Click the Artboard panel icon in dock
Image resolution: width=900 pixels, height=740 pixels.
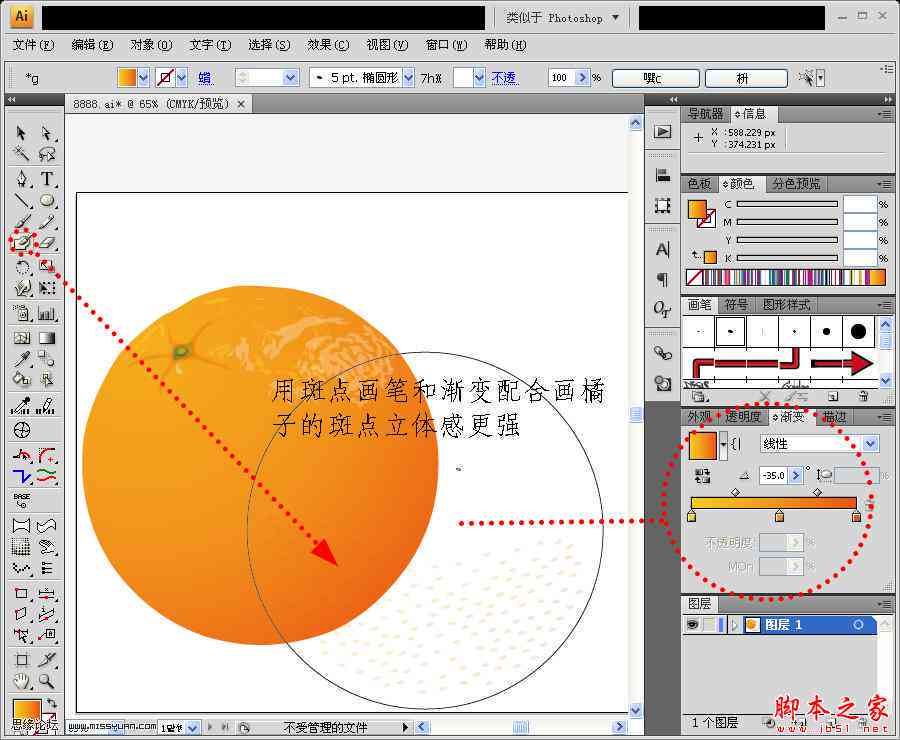tap(662, 206)
